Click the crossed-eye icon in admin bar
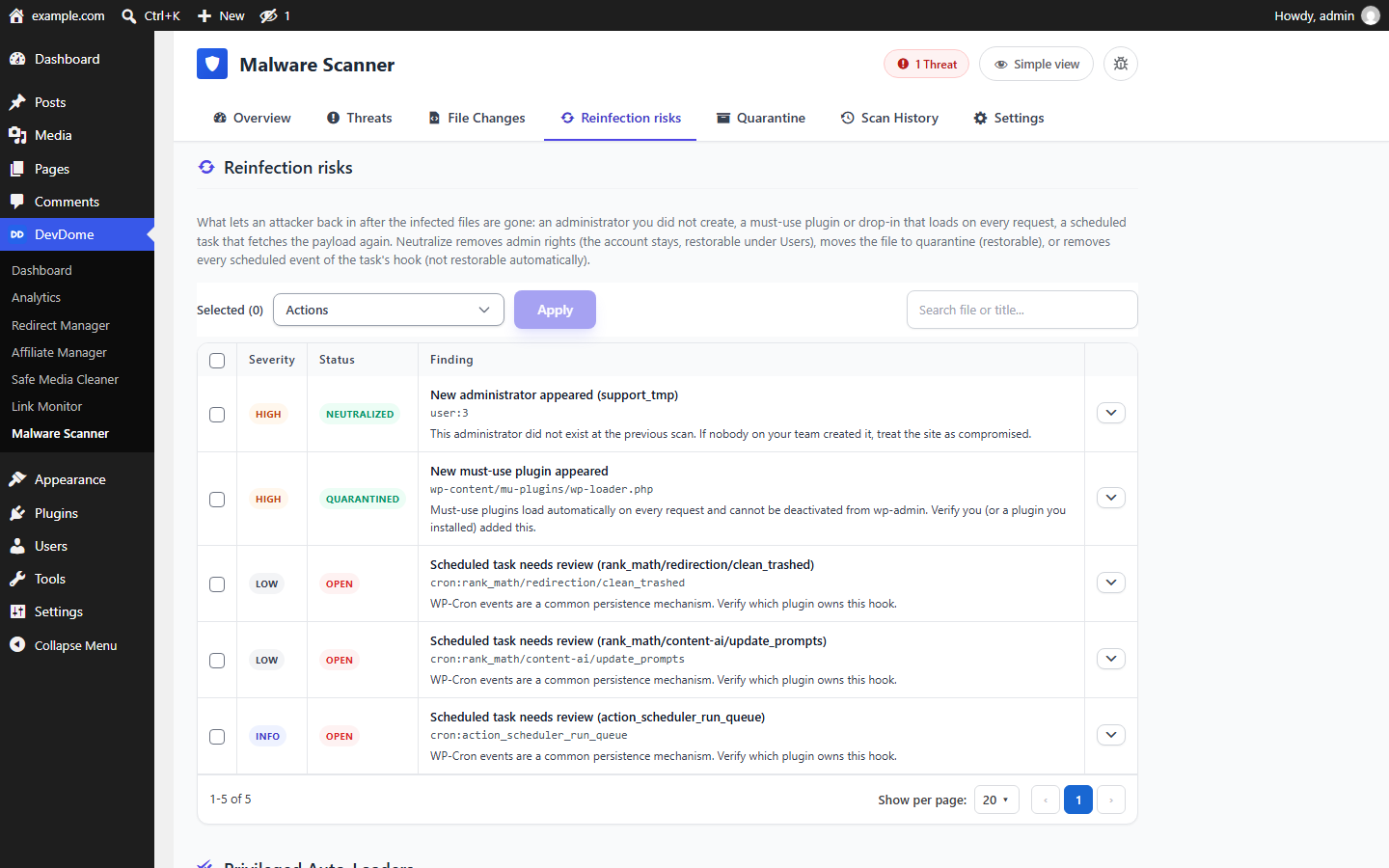This screenshot has width=1389, height=868. 268,15
